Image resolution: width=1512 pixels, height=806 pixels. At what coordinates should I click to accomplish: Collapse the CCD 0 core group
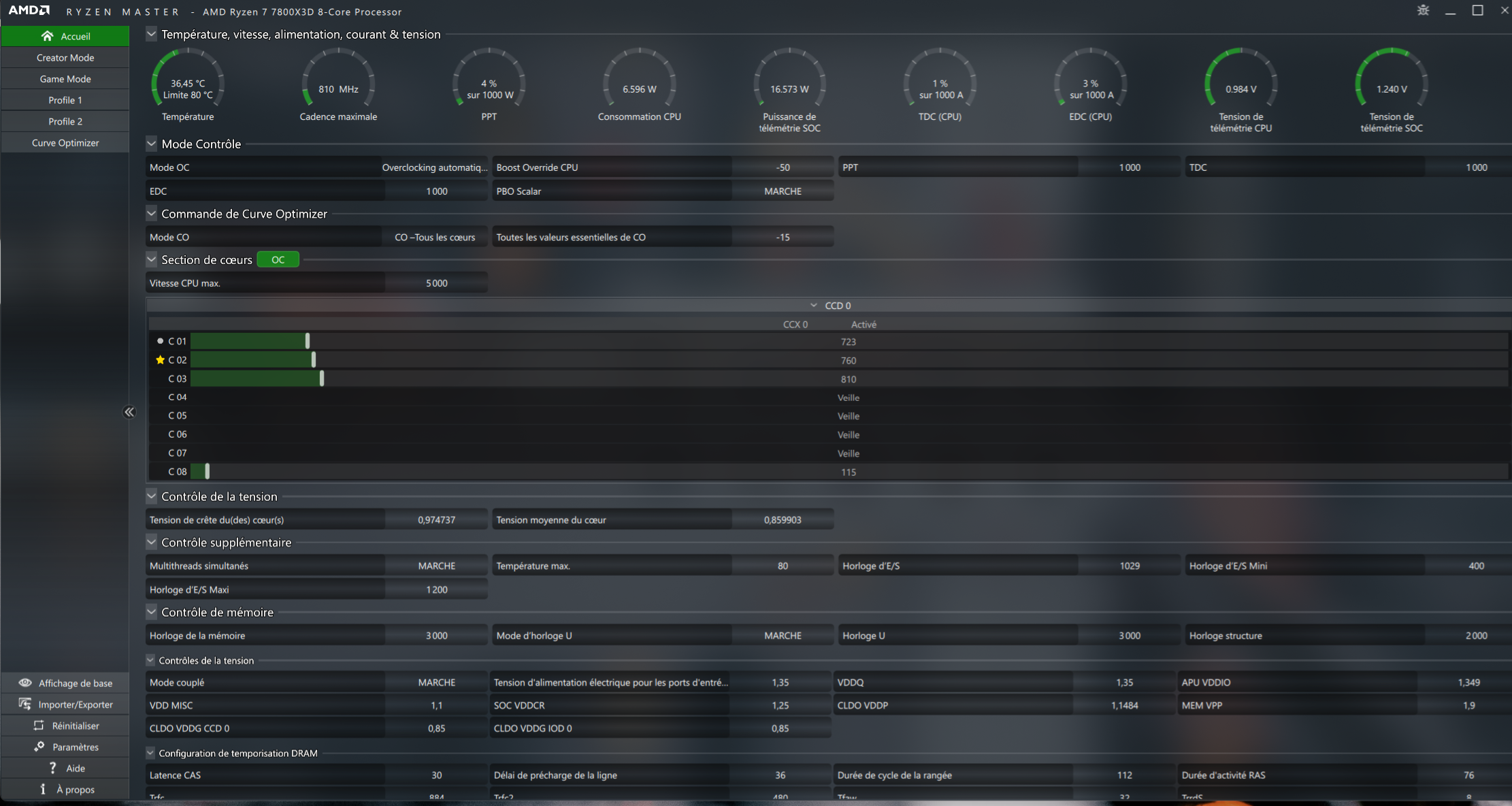click(813, 306)
